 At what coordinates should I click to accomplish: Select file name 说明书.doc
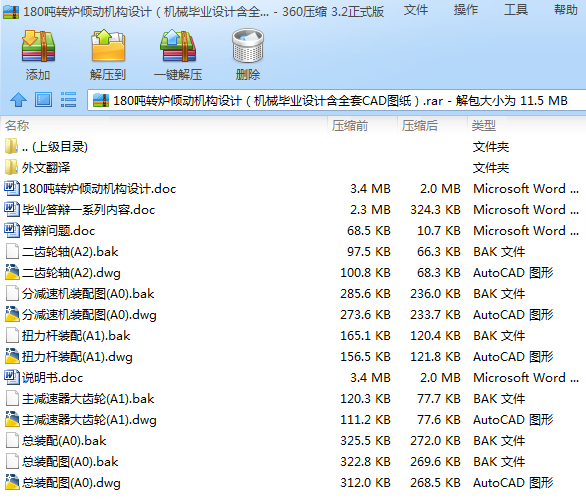pyautogui.click(x=53, y=378)
